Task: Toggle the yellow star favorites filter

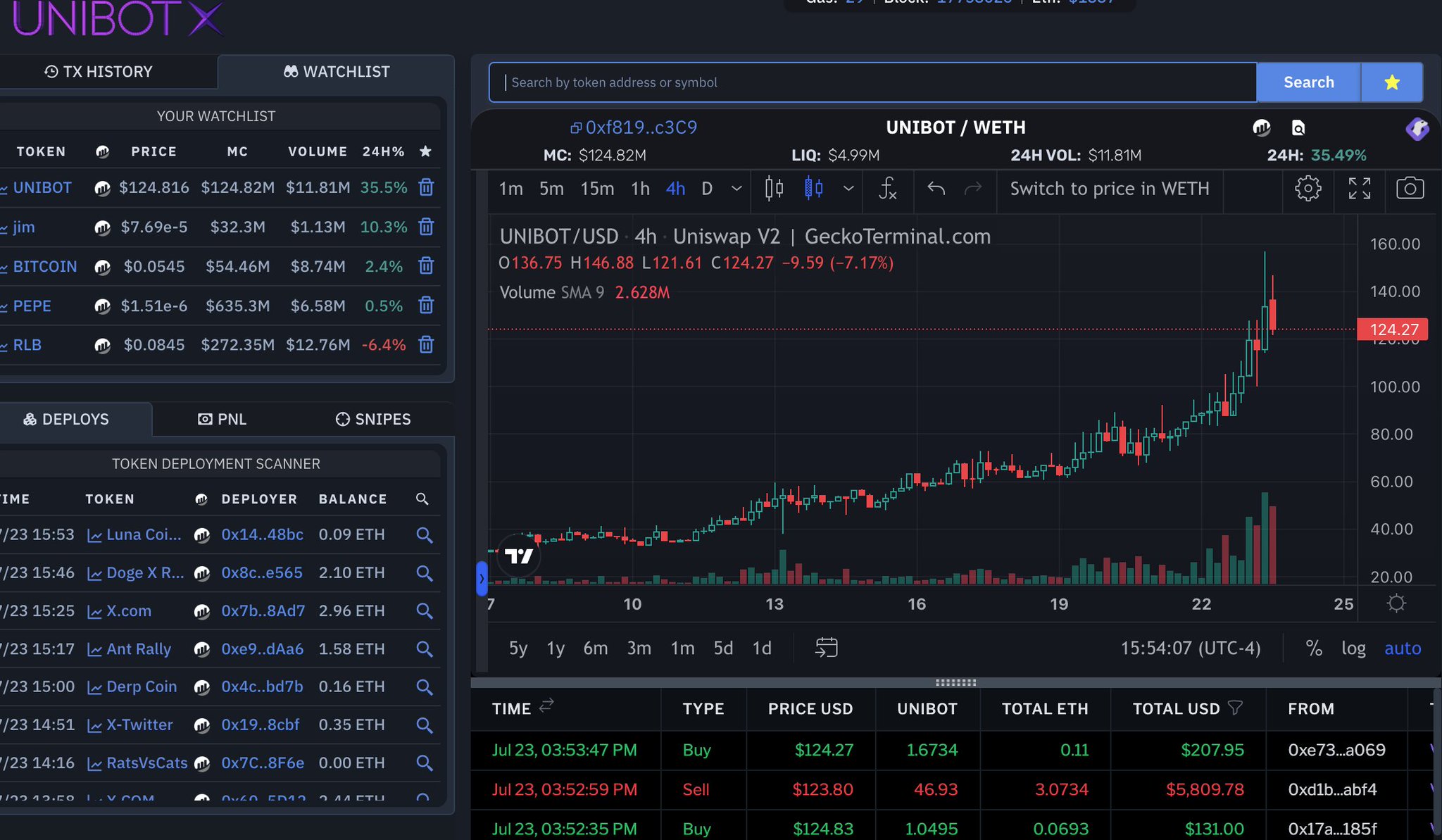Action: coord(1391,82)
